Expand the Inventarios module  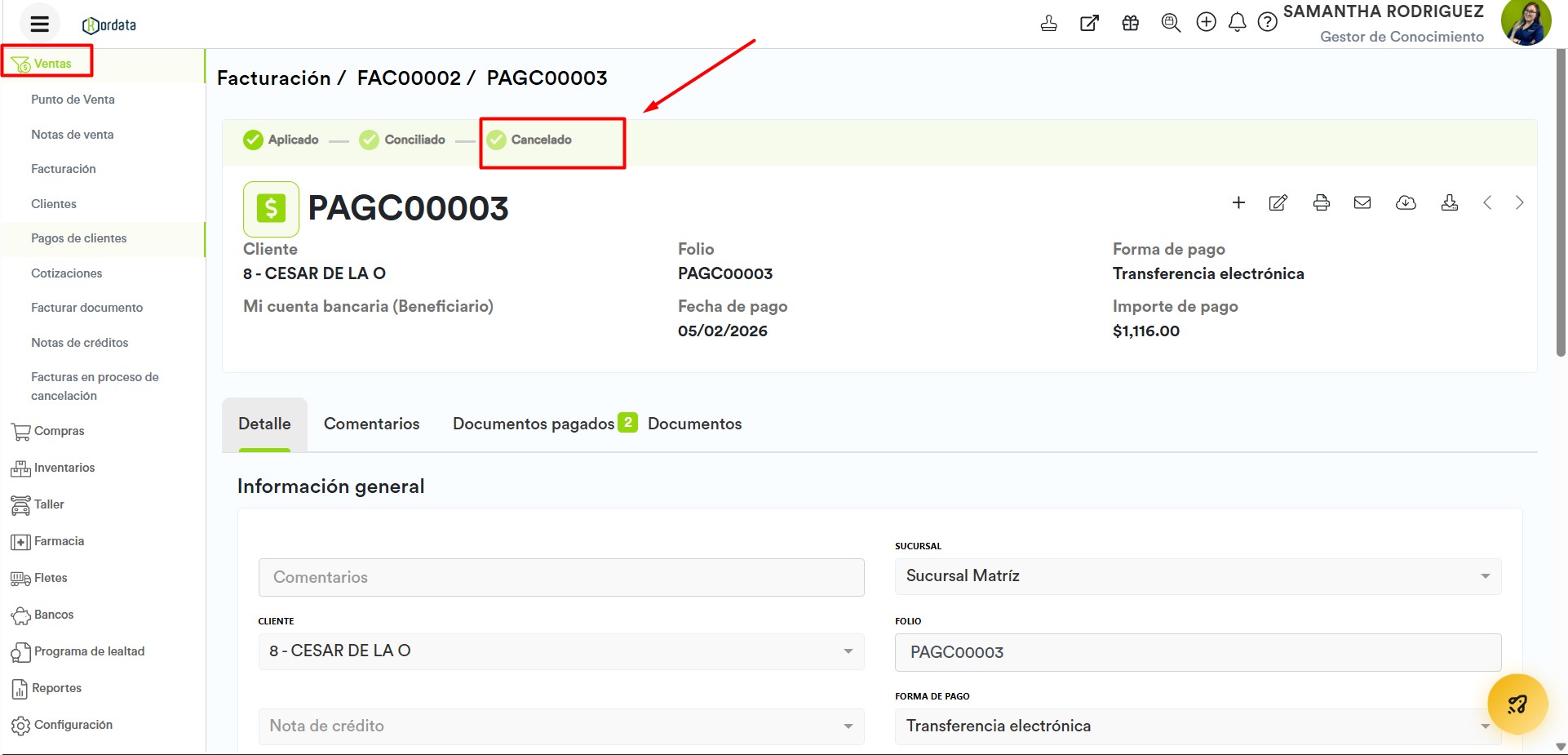(53, 468)
